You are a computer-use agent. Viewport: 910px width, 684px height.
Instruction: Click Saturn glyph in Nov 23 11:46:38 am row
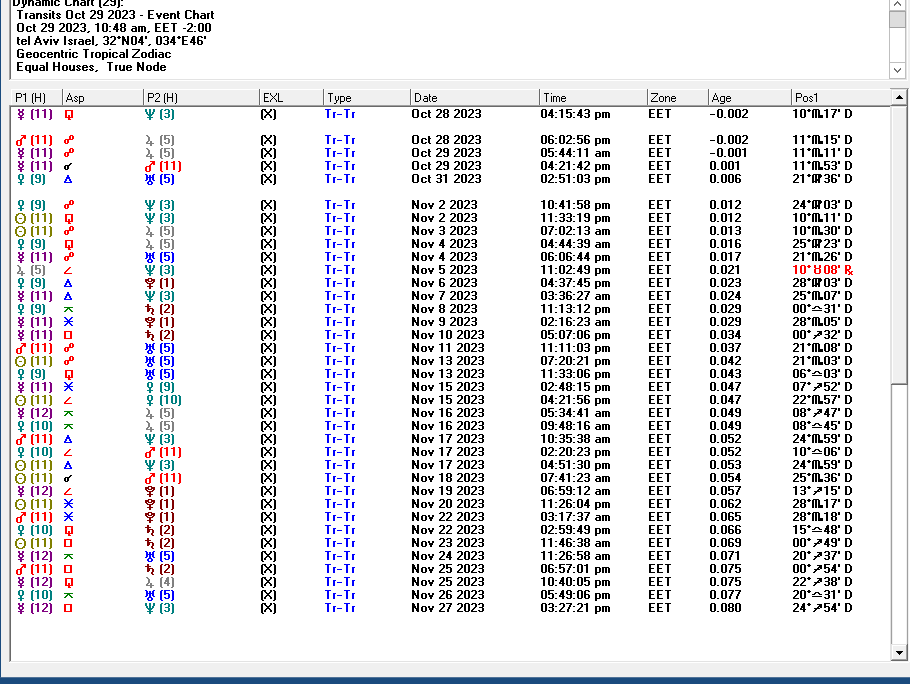click(150, 543)
